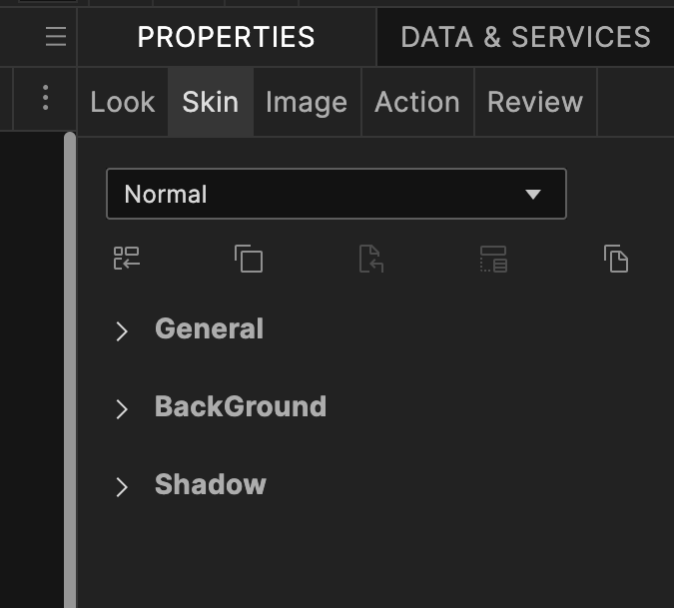Expand the Shadow section chevron
674x608 pixels.
coord(122,486)
